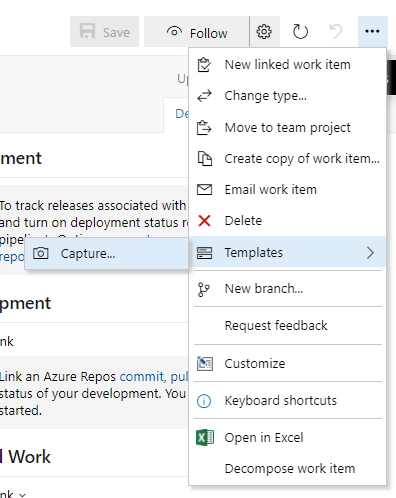
Task: Choose Create copy of work item…
Action: (287, 159)
